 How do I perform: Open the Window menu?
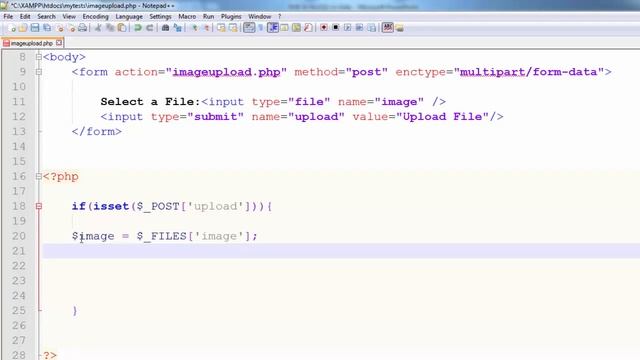(260, 17)
